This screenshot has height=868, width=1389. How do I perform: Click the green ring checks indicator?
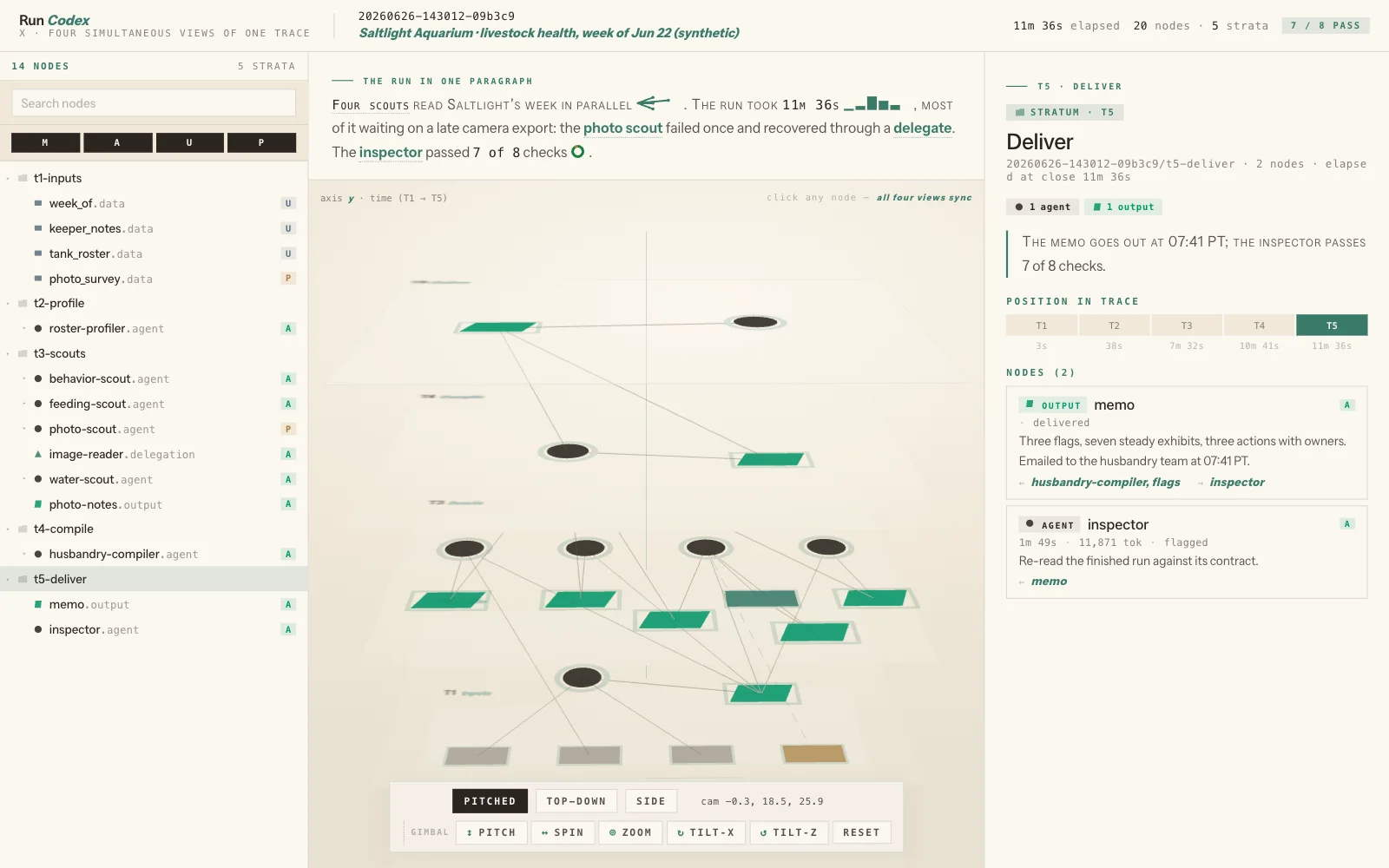(x=577, y=152)
